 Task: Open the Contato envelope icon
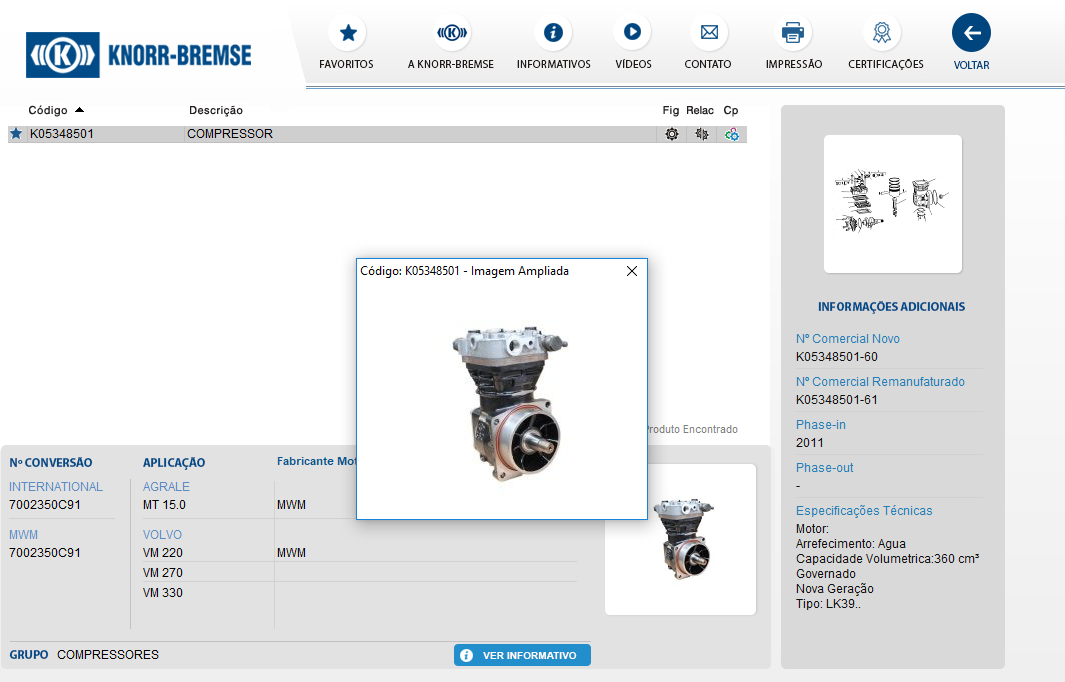709,33
